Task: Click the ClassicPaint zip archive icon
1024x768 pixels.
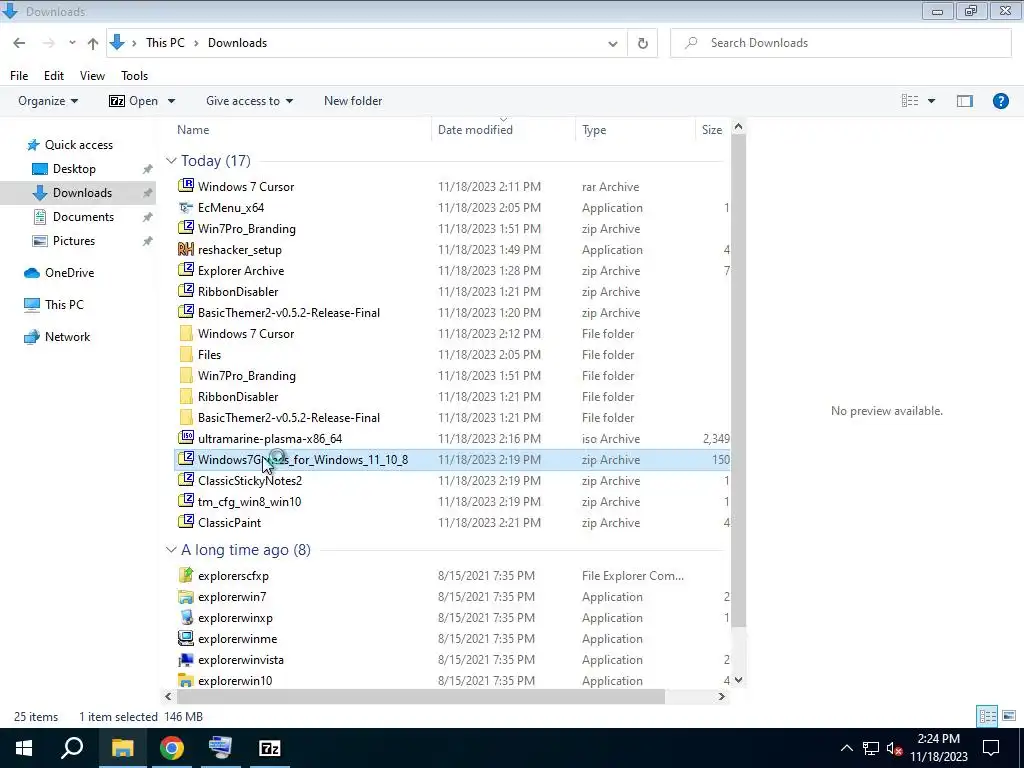Action: (x=186, y=522)
